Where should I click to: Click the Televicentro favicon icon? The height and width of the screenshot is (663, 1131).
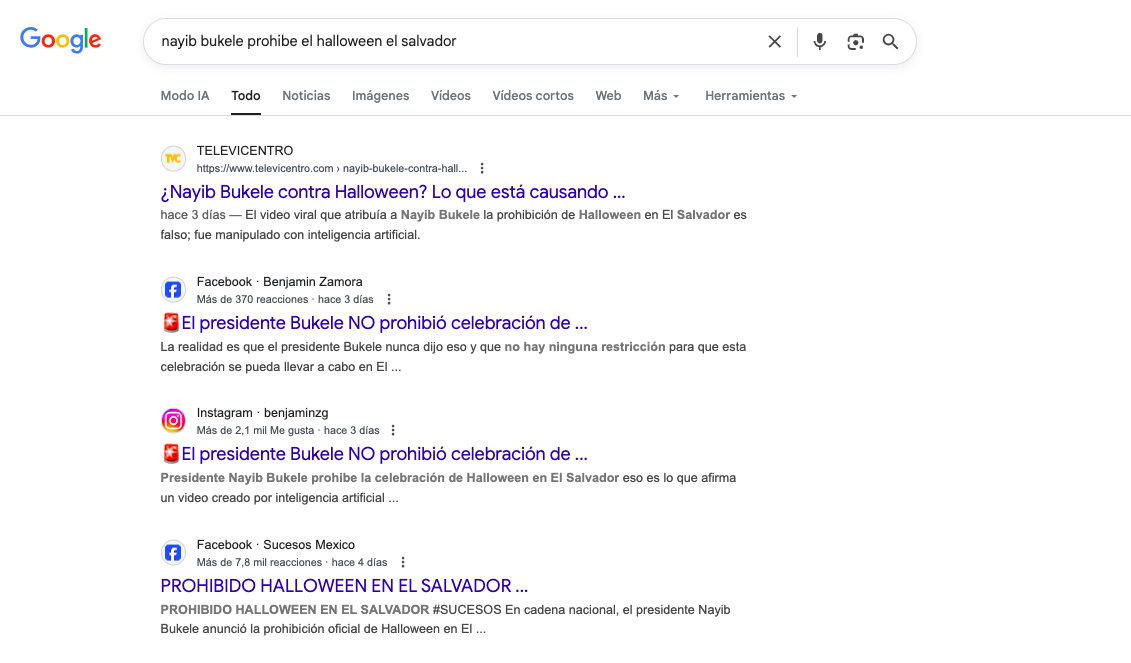coord(173,159)
